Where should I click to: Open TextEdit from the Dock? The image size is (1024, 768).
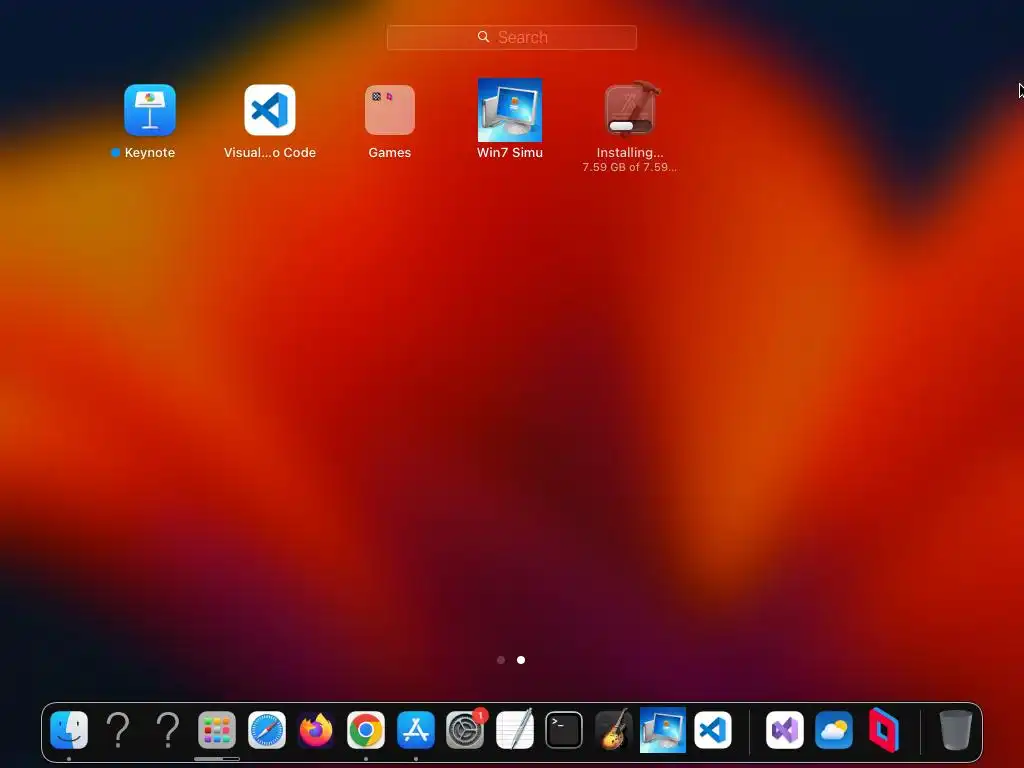click(515, 729)
